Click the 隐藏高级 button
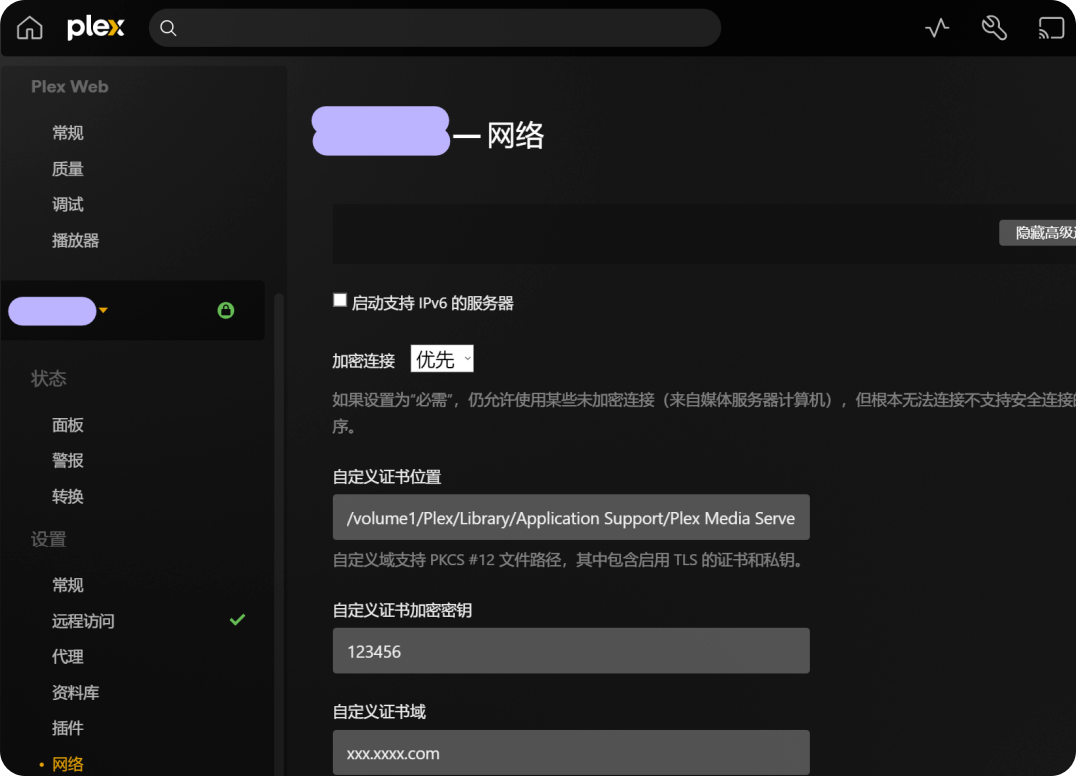The width and height of the screenshot is (1076, 776). [1038, 233]
